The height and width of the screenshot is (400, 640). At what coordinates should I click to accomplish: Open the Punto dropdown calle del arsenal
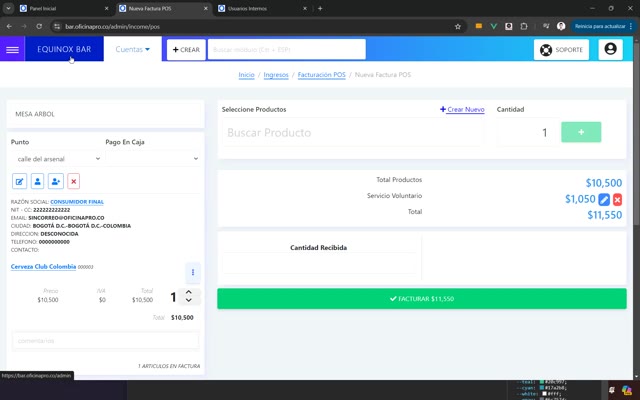57,159
